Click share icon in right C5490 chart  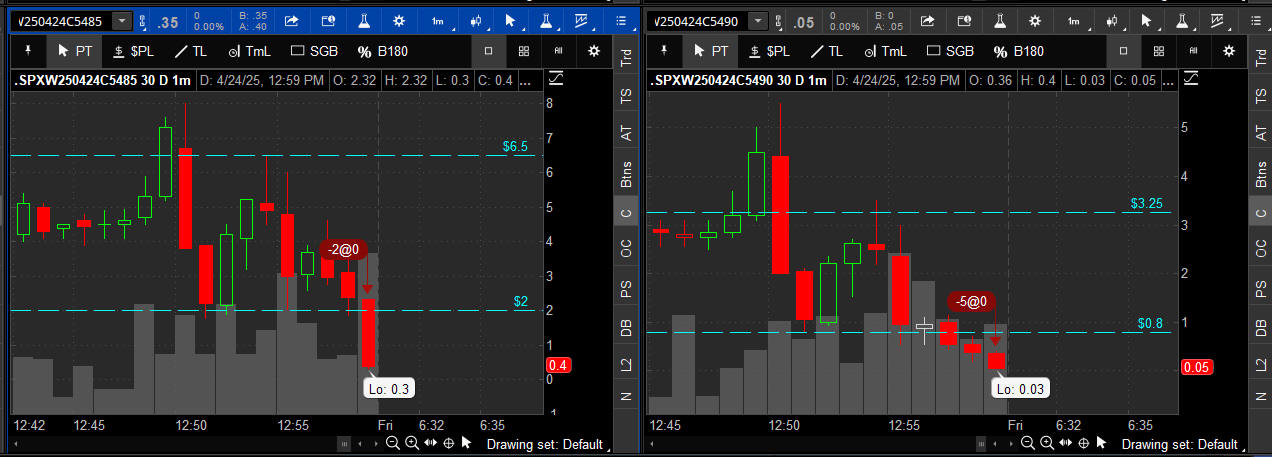pos(927,20)
